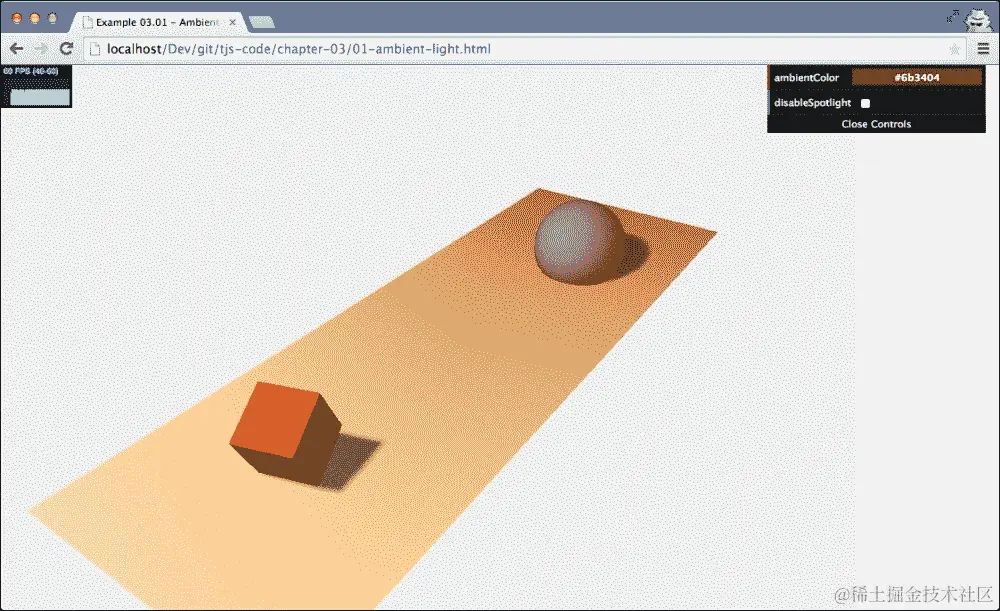Open the Chrome hamburger menu
Screen dimensions: 1000x611
tap(983, 48)
